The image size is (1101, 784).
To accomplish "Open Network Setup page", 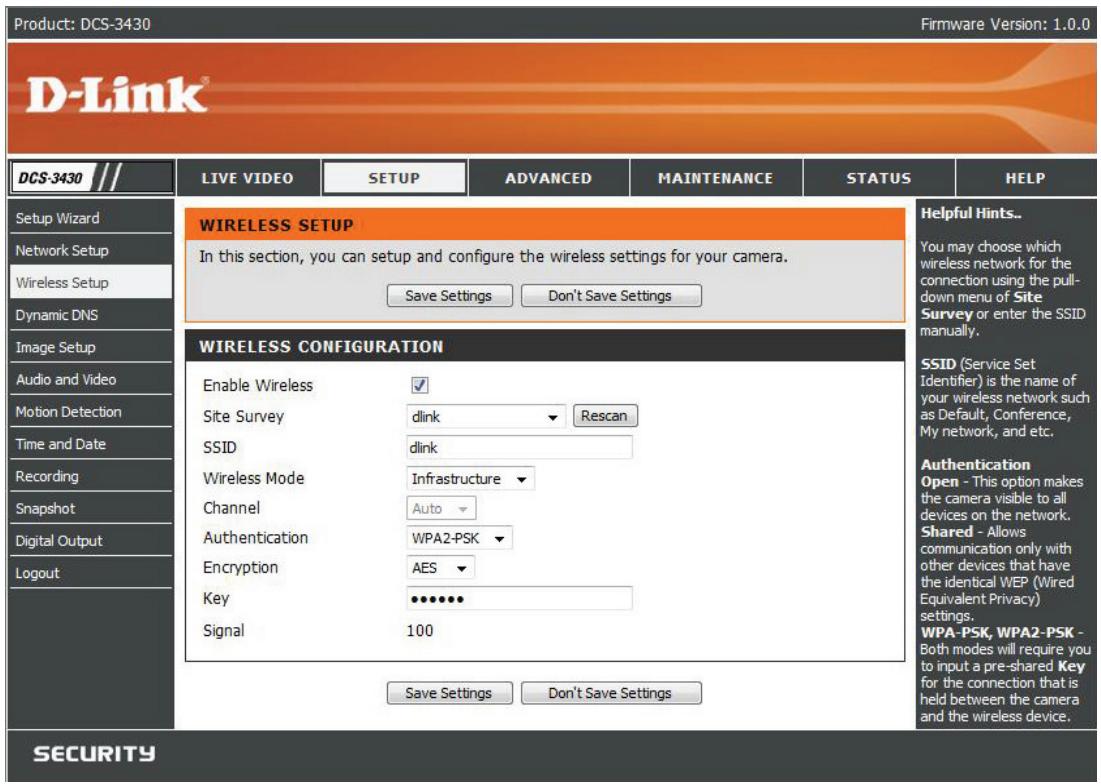I will (x=91, y=251).
